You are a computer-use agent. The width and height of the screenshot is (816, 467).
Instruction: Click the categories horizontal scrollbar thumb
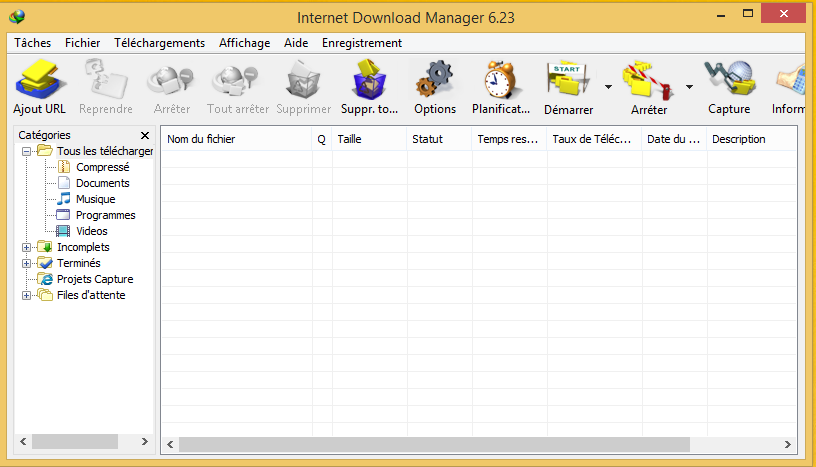point(75,441)
